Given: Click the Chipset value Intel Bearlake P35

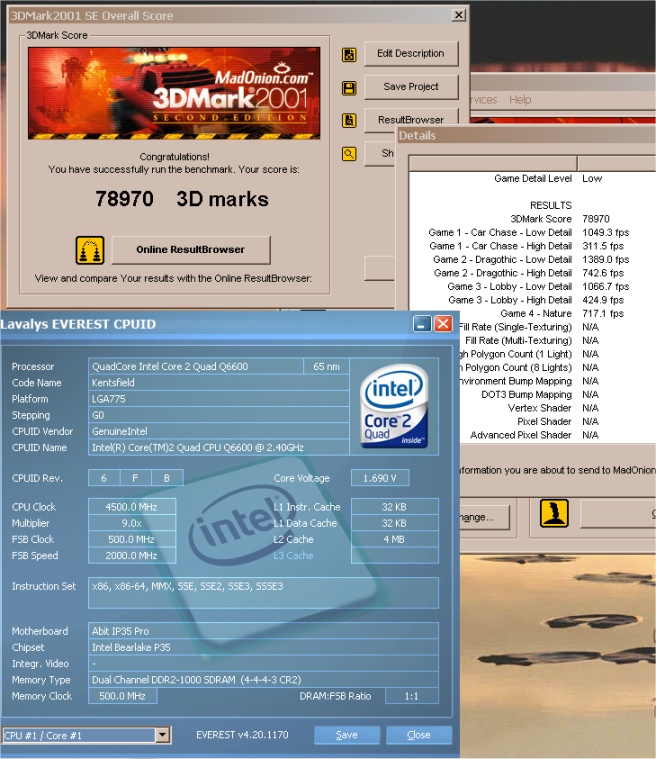Looking at the screenshot, I should pos(263,647).
